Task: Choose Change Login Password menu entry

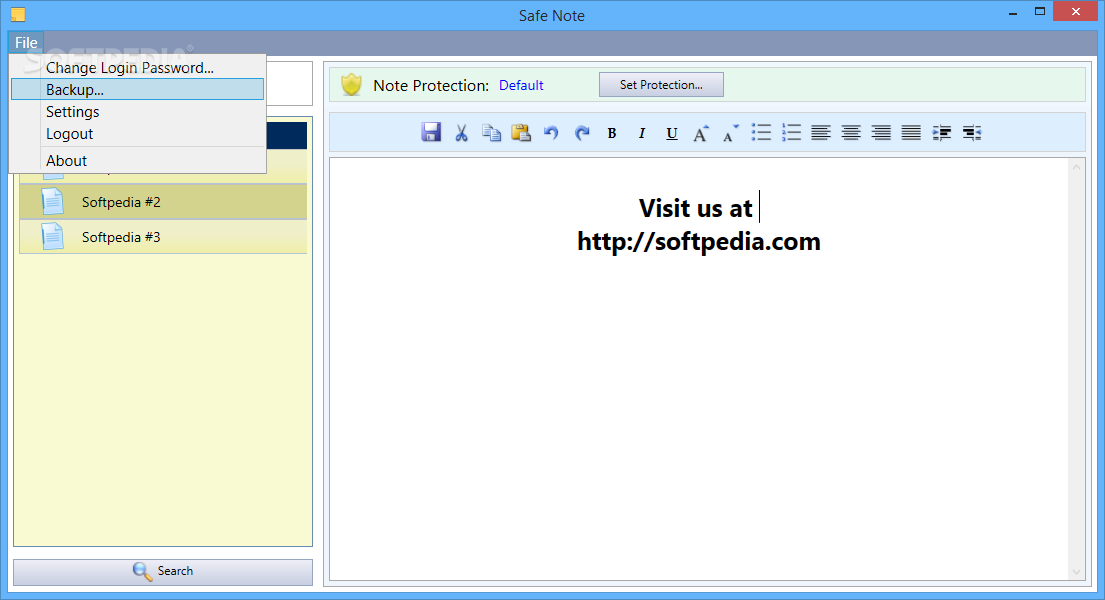Action: (137, 68)
